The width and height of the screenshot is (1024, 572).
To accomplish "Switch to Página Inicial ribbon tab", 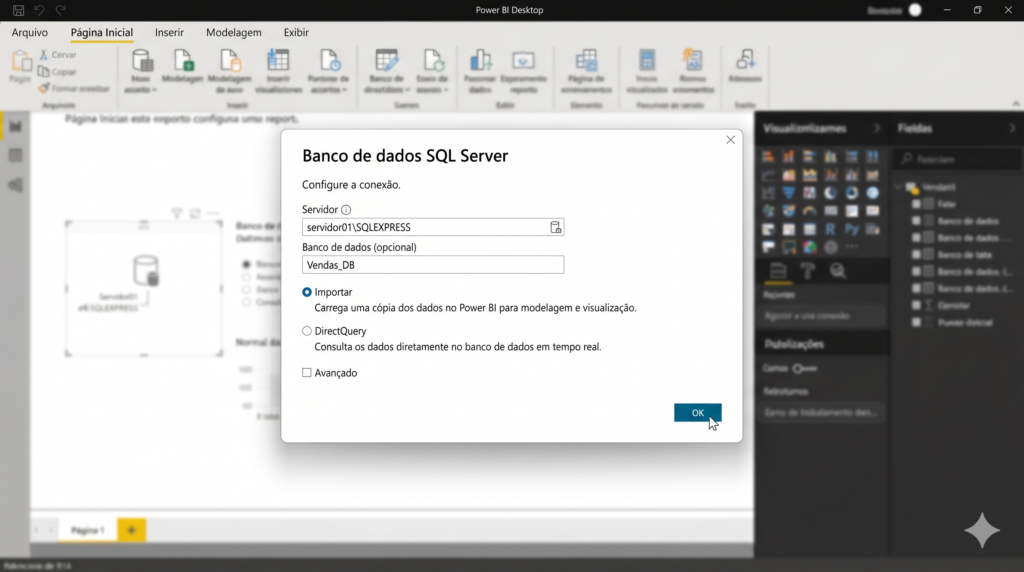I will [x=102, y=33].
